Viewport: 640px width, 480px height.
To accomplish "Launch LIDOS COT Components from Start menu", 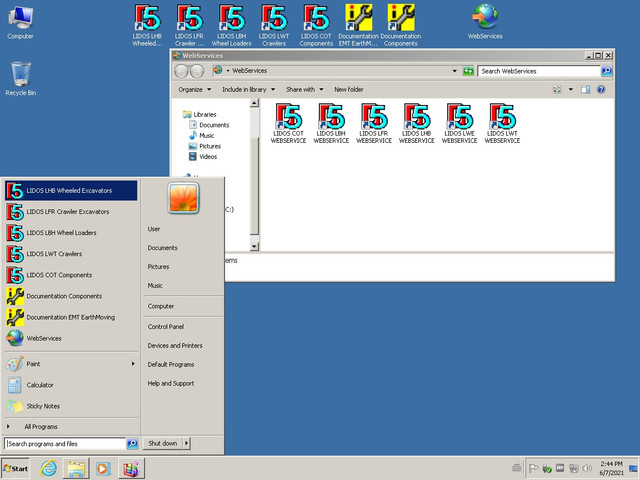I will click(71, 275).
